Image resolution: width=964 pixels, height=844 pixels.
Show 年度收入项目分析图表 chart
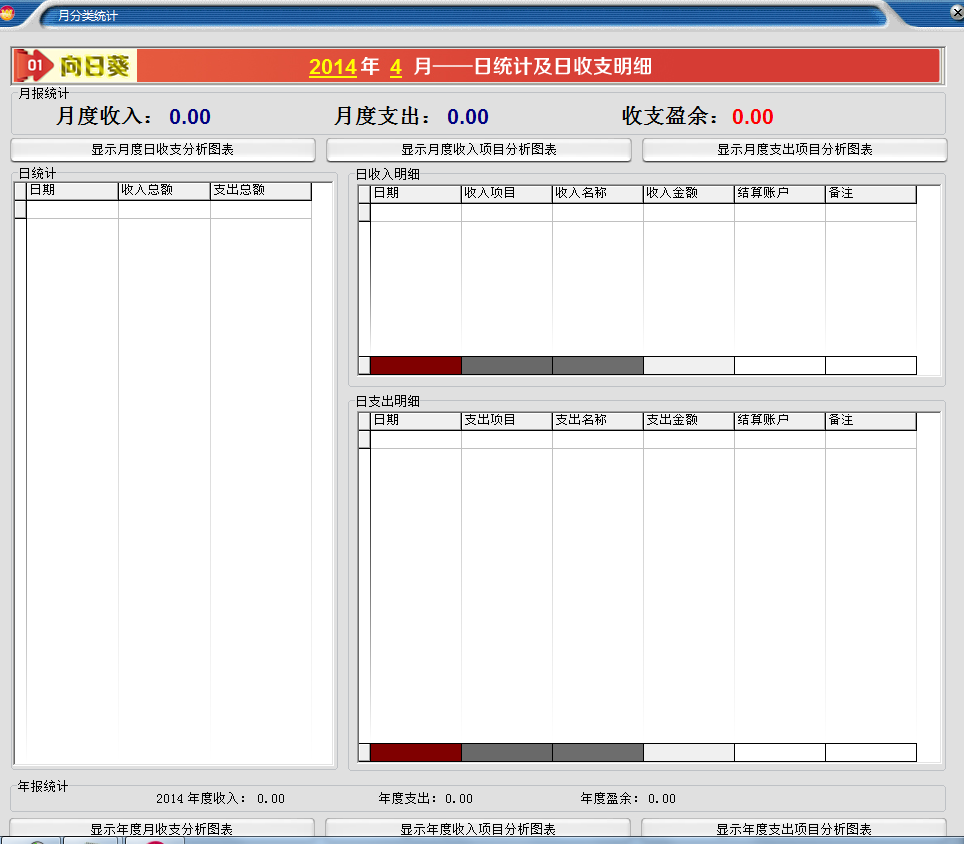478,829
